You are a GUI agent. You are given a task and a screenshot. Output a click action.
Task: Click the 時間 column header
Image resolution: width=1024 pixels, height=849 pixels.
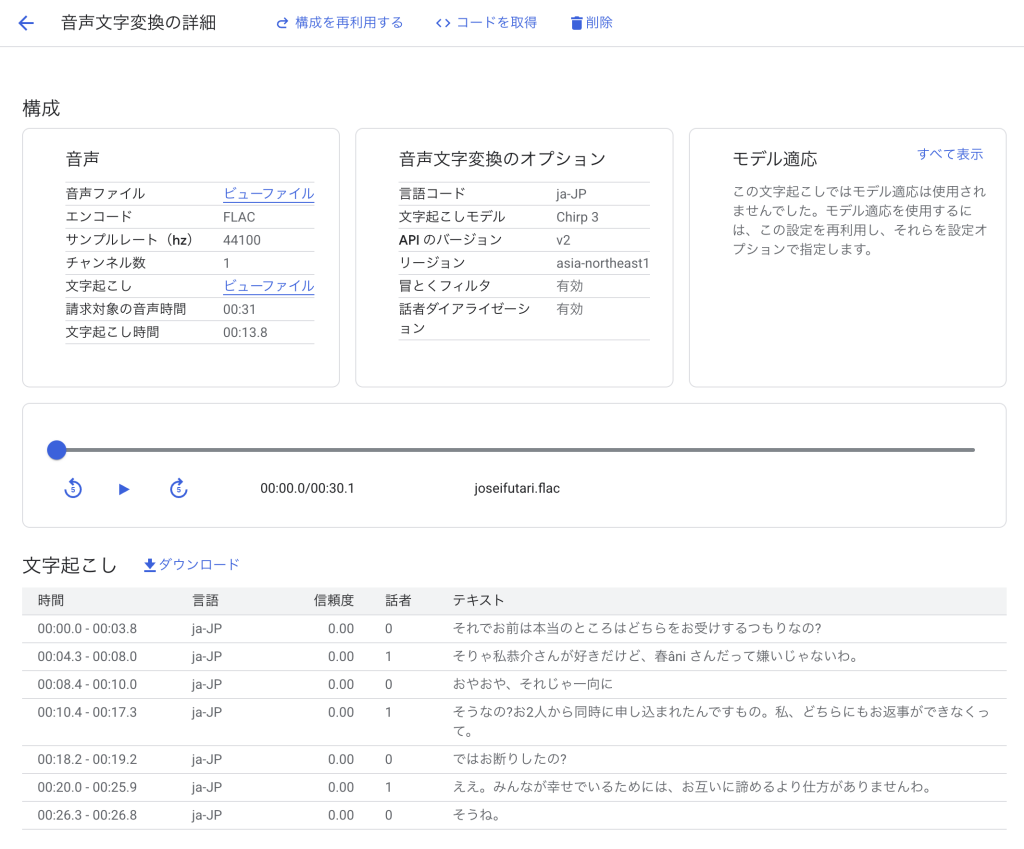(x=51, y=601)
